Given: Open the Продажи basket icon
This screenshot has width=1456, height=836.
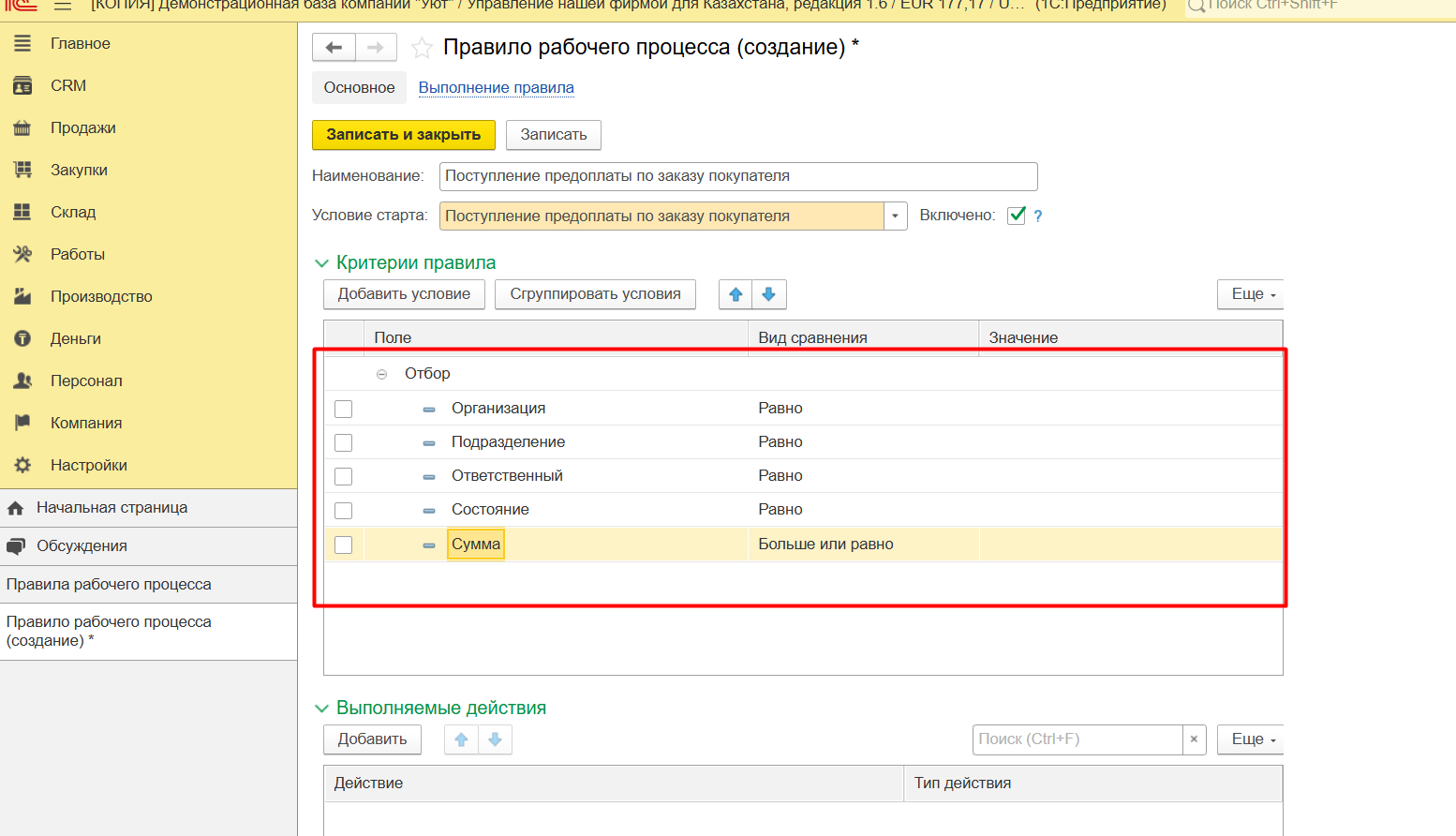Looking at the screenshot, I should 22,128.
